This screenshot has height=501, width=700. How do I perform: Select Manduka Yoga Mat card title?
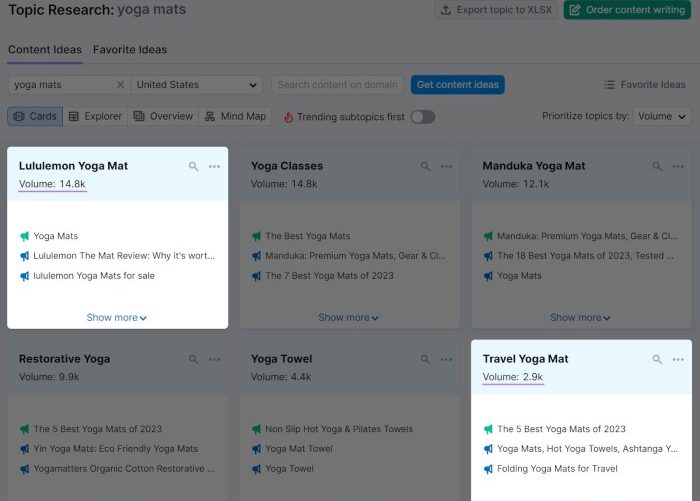pyautogui.click(x=533, y=166)
